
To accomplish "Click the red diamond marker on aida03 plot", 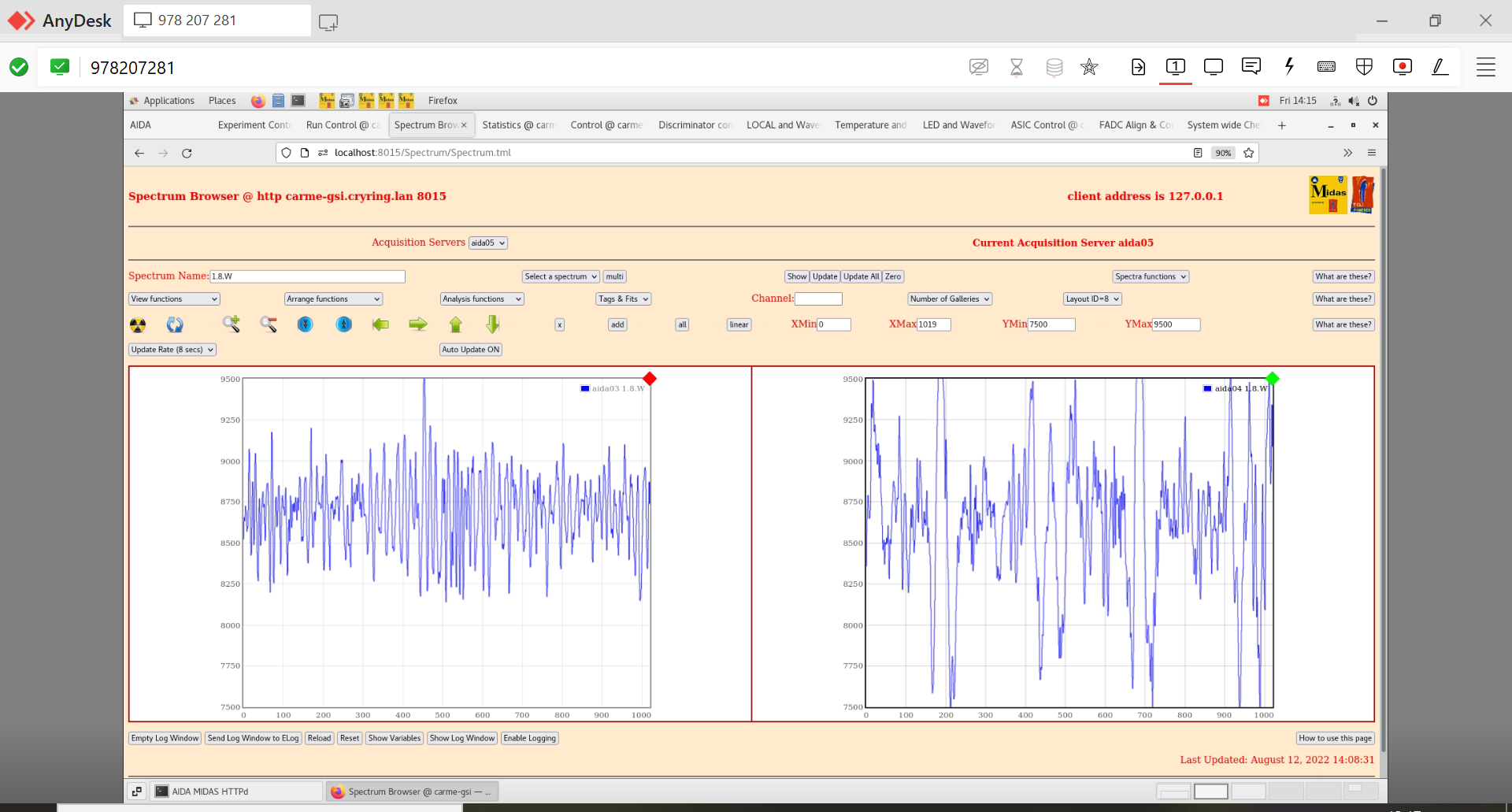I will click(650, 379).
